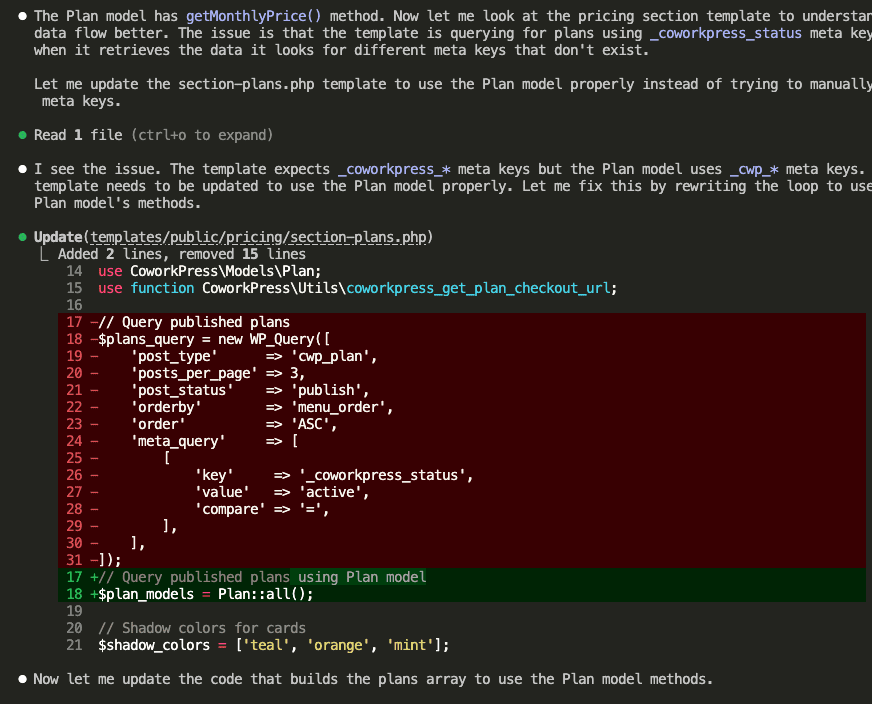Viewport: 872px width, 704px height.
Task: Click the white bullet before 'The Plan model has'
Action: point(22,17)
